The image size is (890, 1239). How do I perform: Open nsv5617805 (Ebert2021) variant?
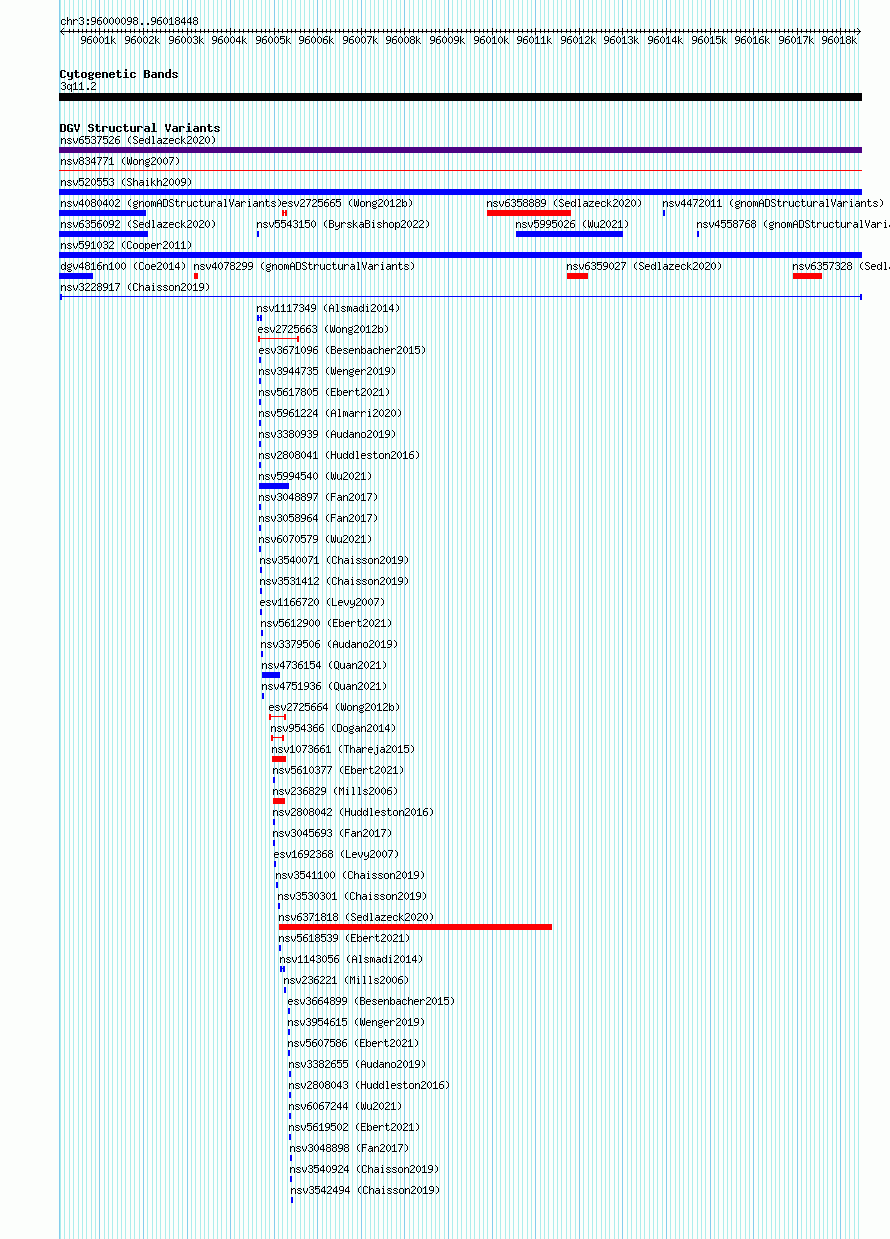click(324, 392)
